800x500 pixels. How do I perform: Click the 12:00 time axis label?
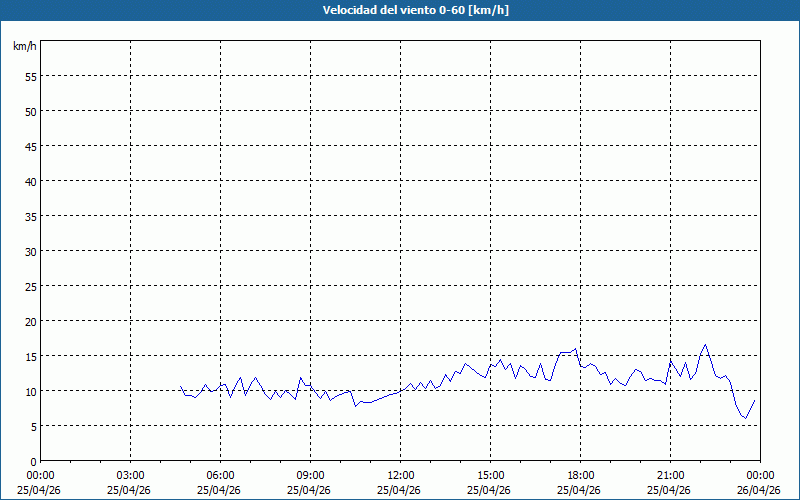(x=400, y=475)
